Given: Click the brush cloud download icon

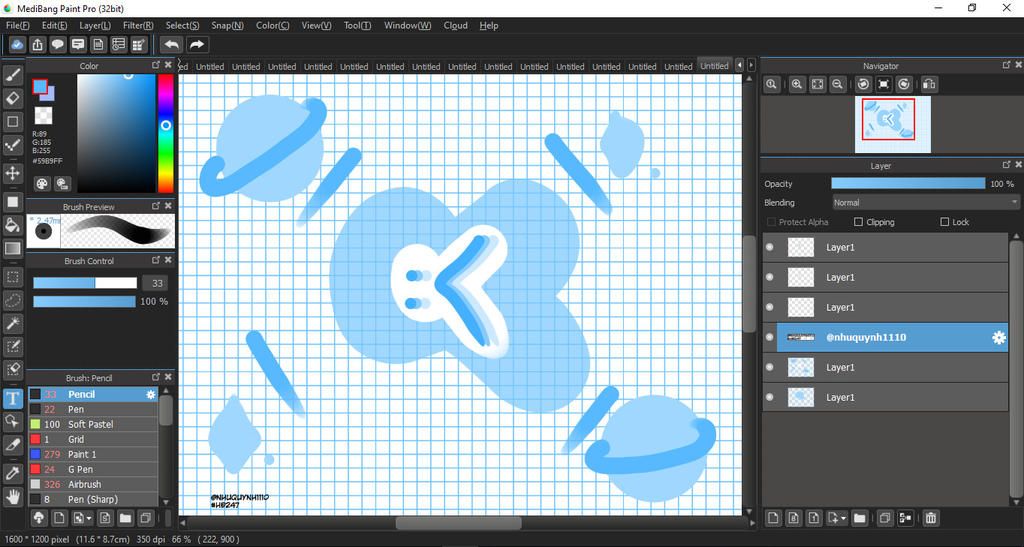Looking at the screenshot, I should [39, 518].
